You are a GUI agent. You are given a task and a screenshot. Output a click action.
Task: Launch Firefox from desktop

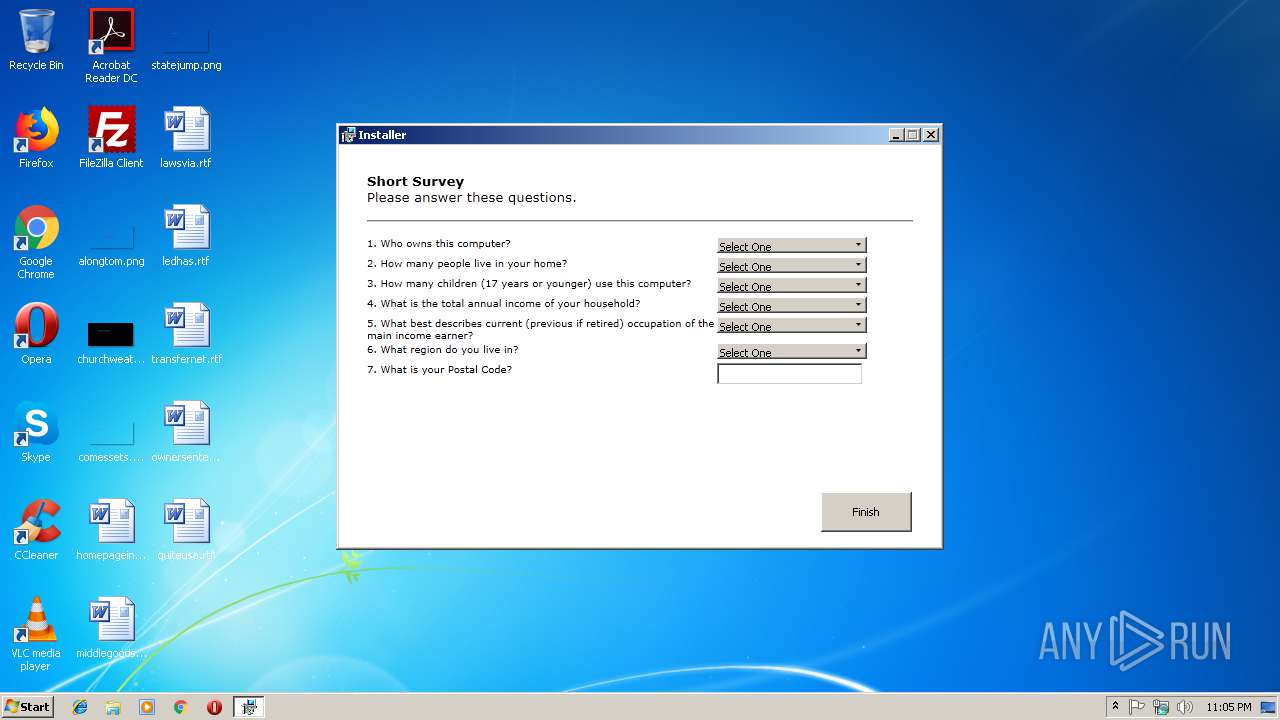(x=36, y=138)
